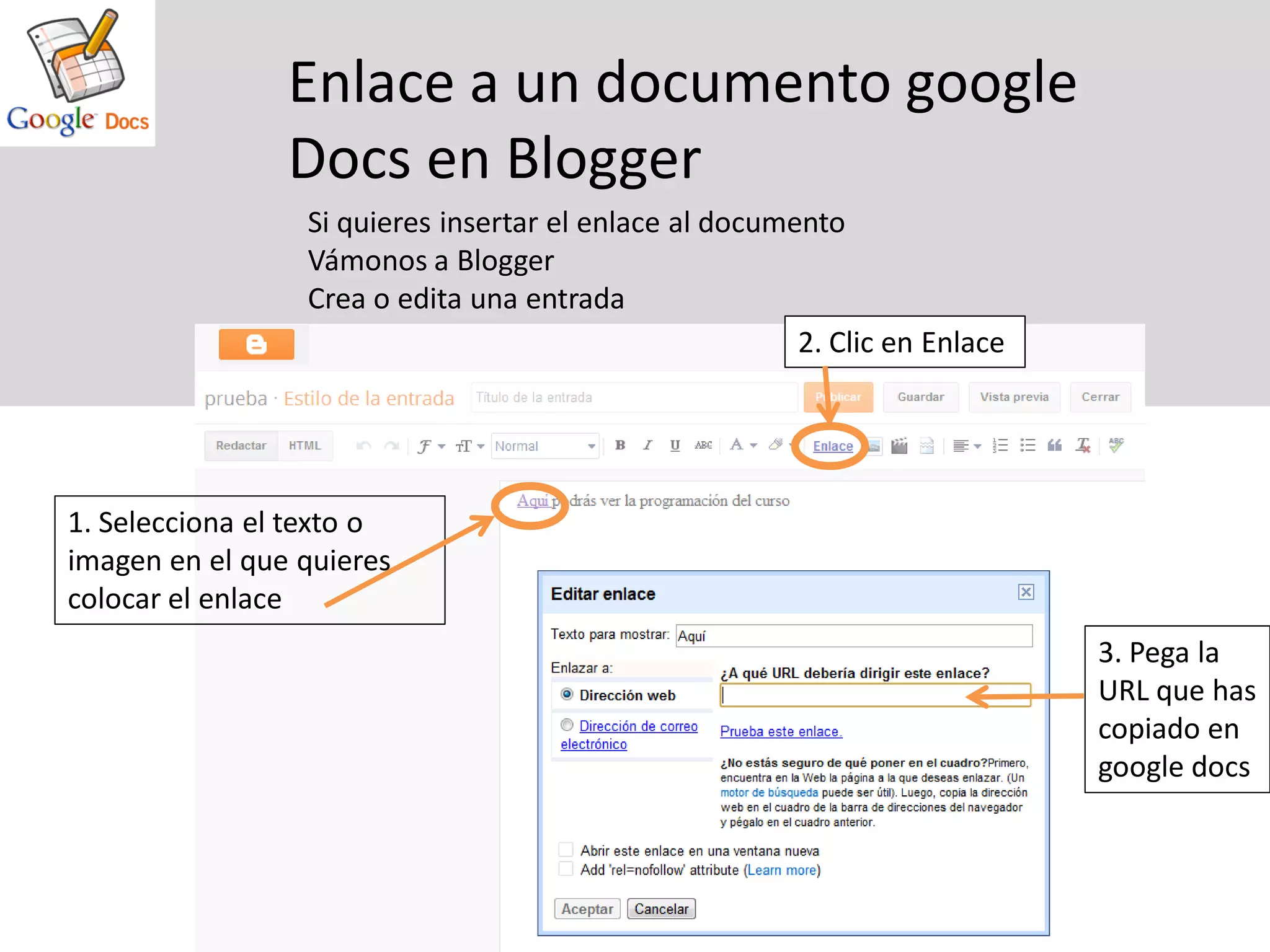Click the 'Learn more' link
Image resolution: width=1270 pixels, height=952 pixels.
coord(782,870)
